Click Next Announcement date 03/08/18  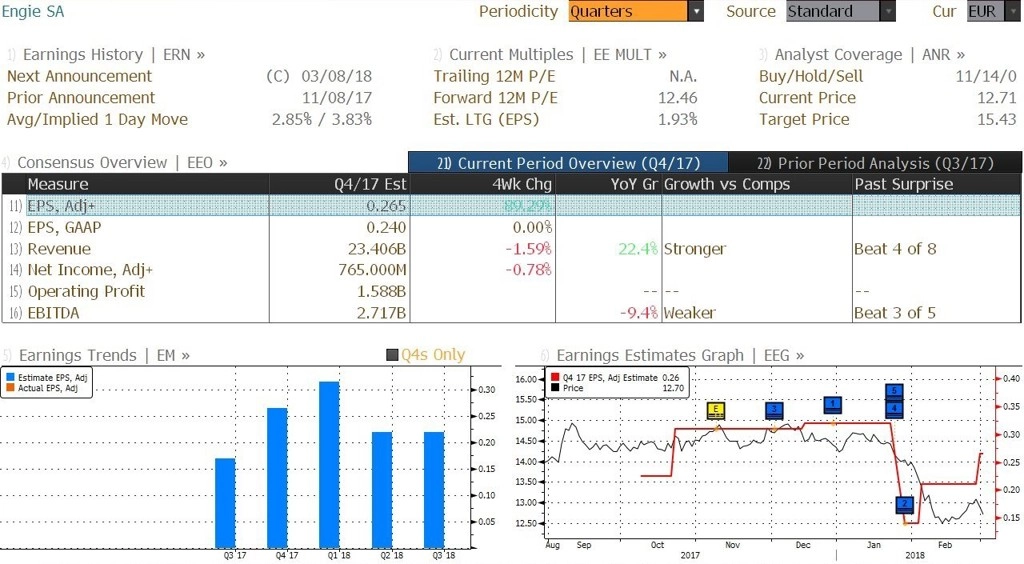click(336, 76)
